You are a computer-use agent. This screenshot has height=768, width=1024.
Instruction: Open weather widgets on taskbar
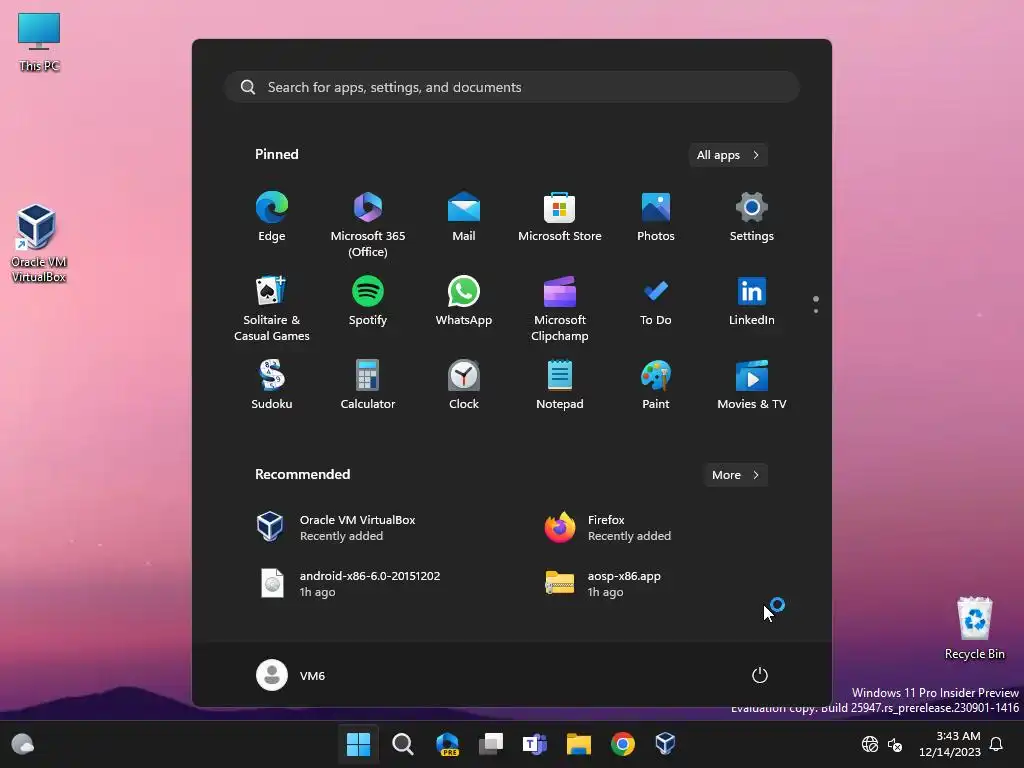pyautogui.click(x=23, y=744)
